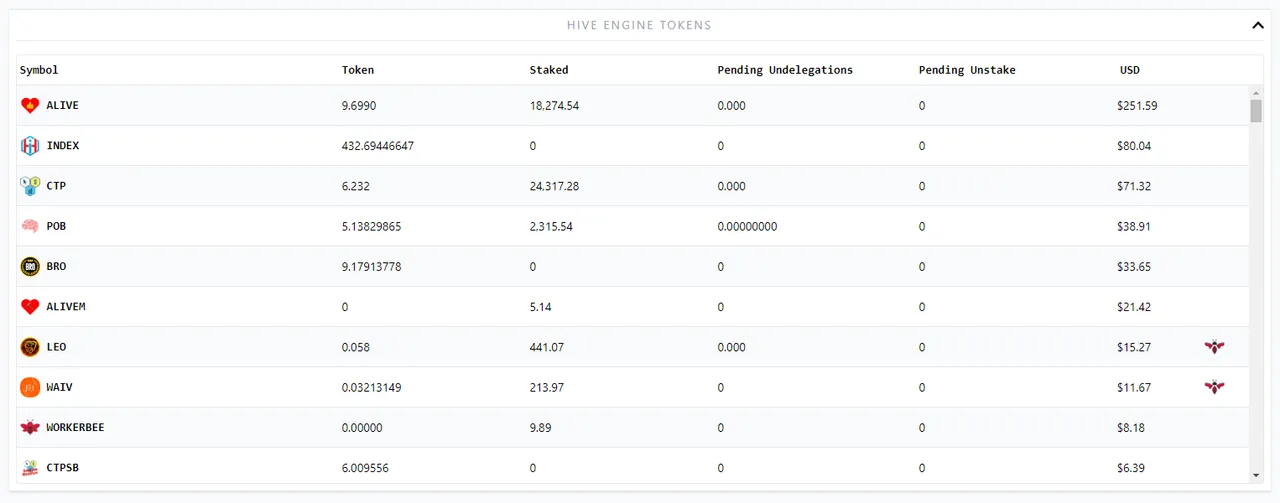Select the ALIVE symbol label
1280x503 pixels.
point(63,105)
